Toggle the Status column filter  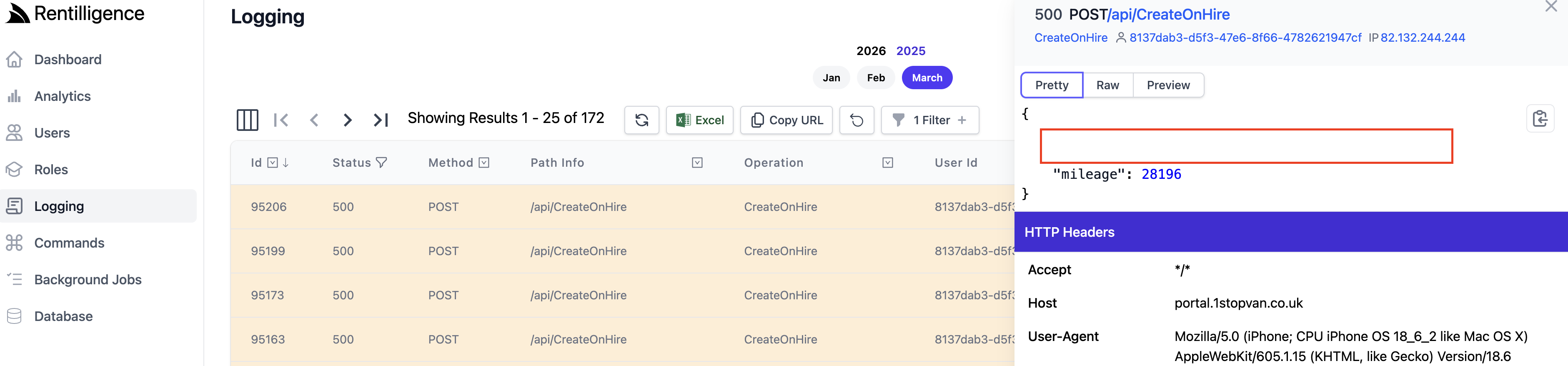point(382,163)
